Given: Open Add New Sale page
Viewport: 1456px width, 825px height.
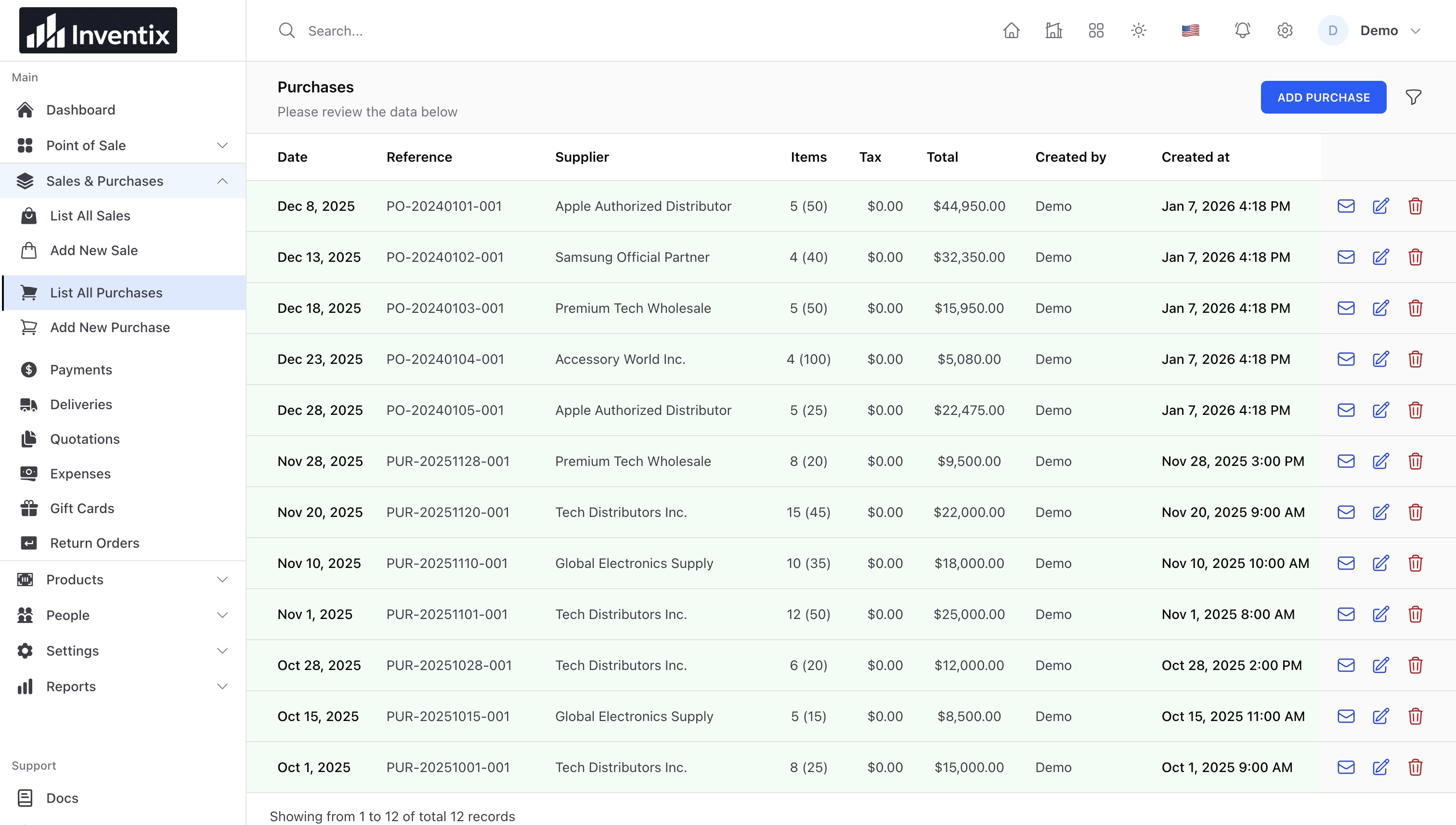Looking at the screenshot, I should click(x=122, y=250).
